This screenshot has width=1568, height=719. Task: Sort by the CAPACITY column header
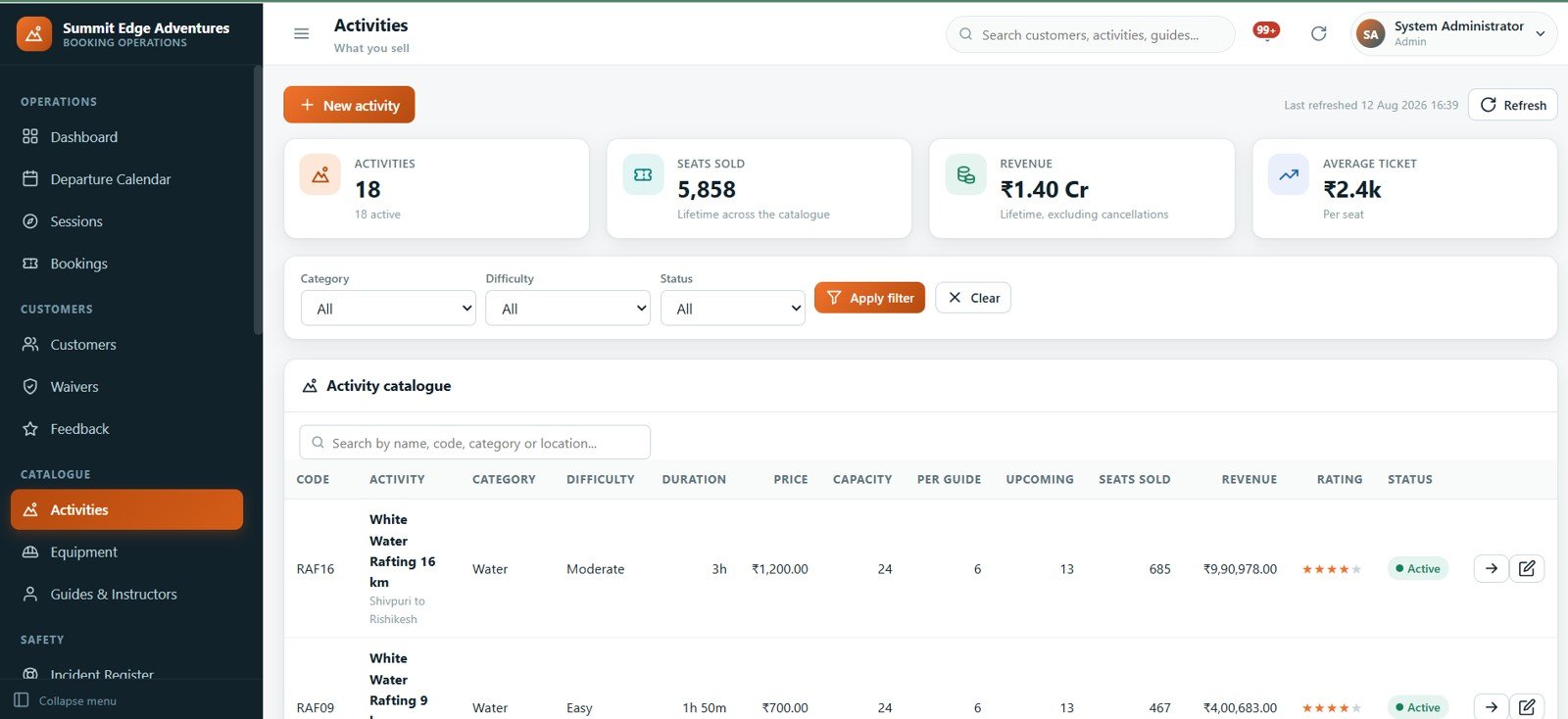[862, 479]
